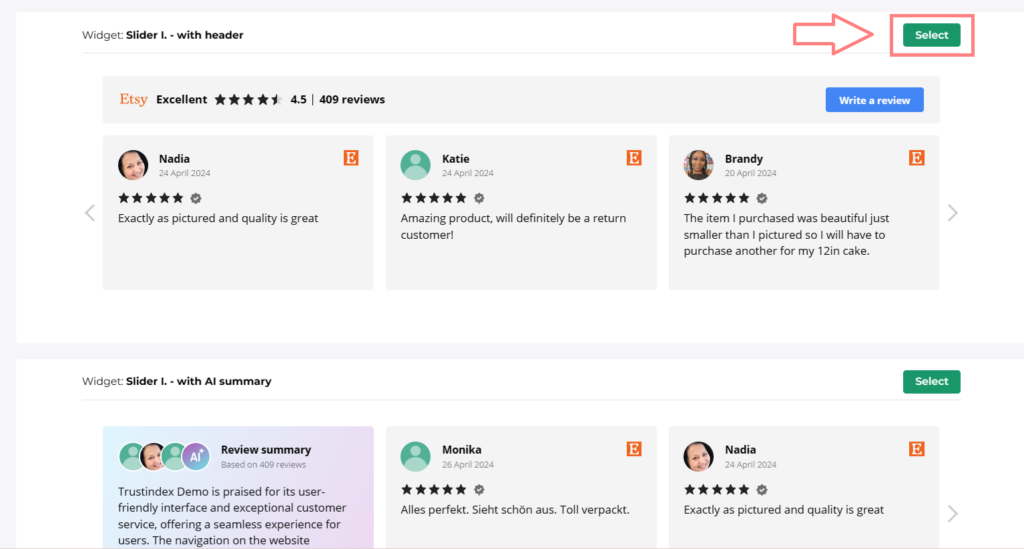This screenshot has width=1024, height=549.
Task: Click the star rating in Etsy header
Action: [248, 100]
